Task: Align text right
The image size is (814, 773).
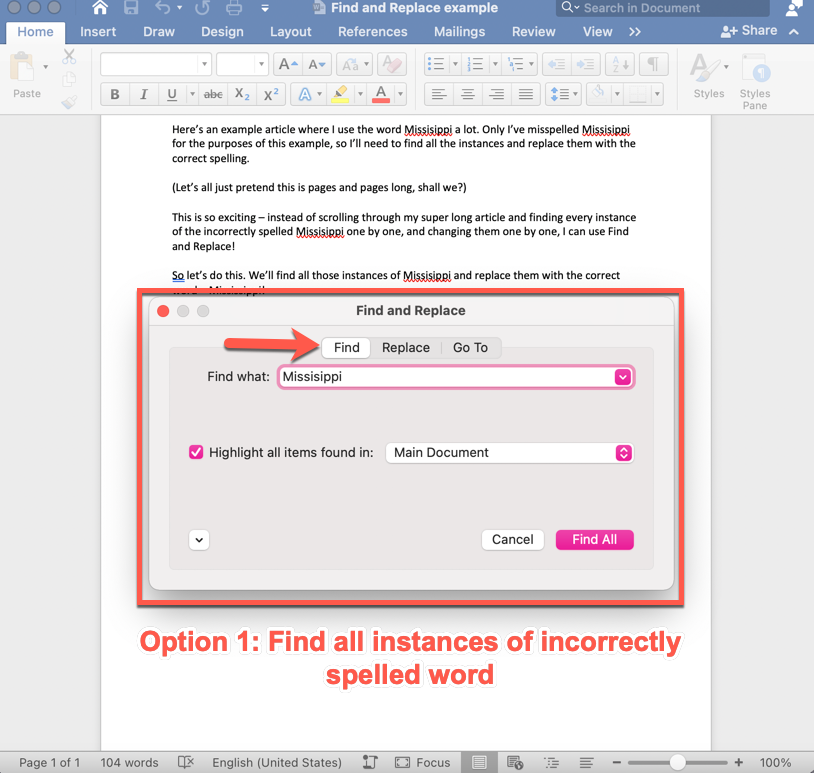Action: pos(497,94)
